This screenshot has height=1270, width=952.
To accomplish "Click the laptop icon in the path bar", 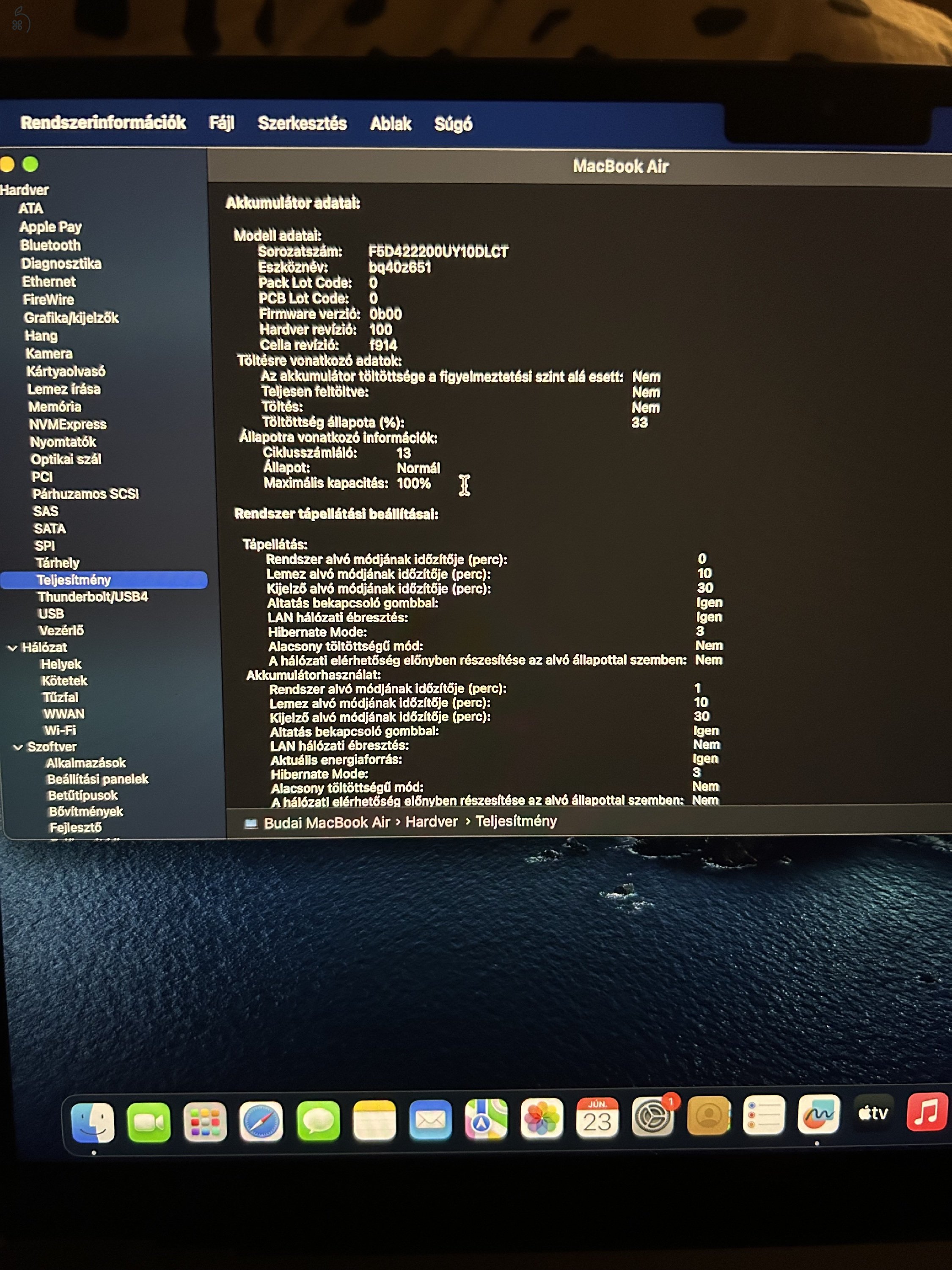I will (251, 824).
